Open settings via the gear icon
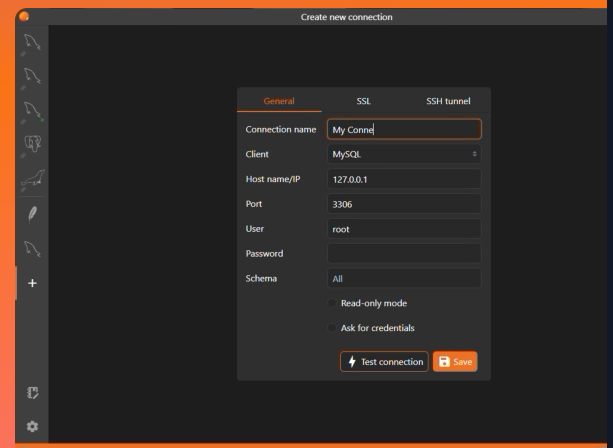Screen dimensions: 613x448 (x=32, y=426)
